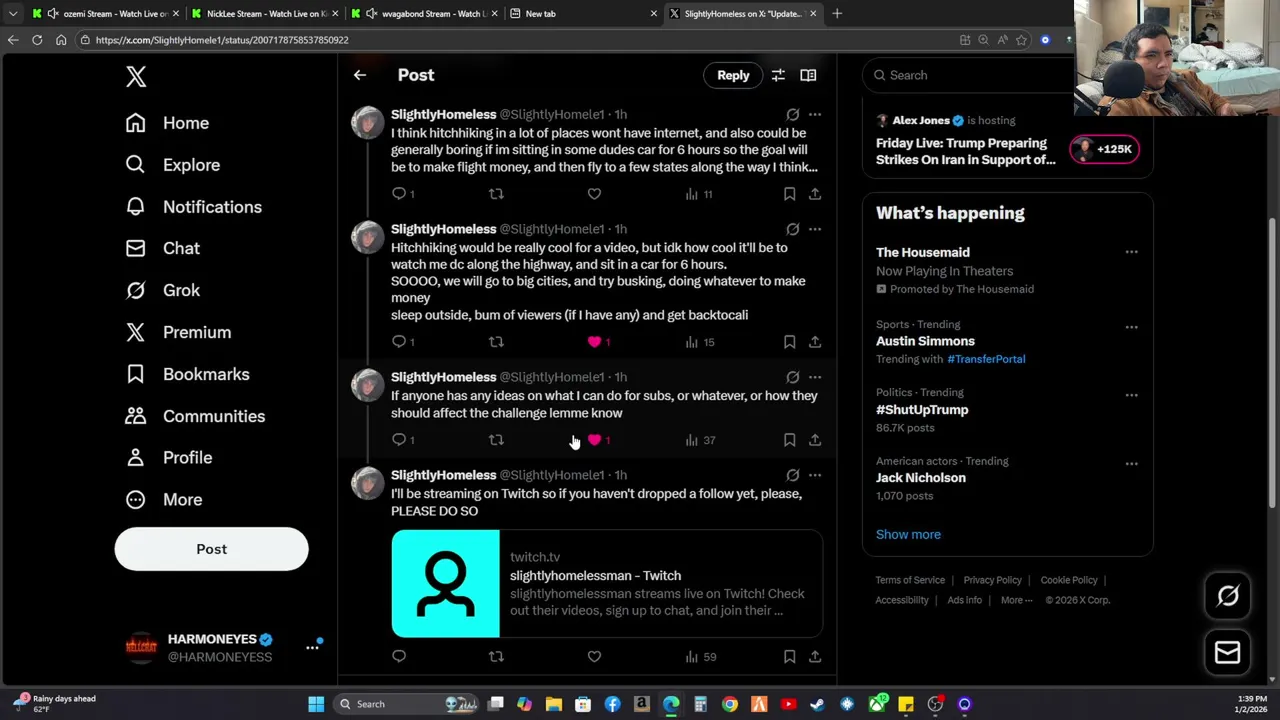The width and height of the screenshot is (1280, 720).
Task: Click the X search input field
Action: 970,75
